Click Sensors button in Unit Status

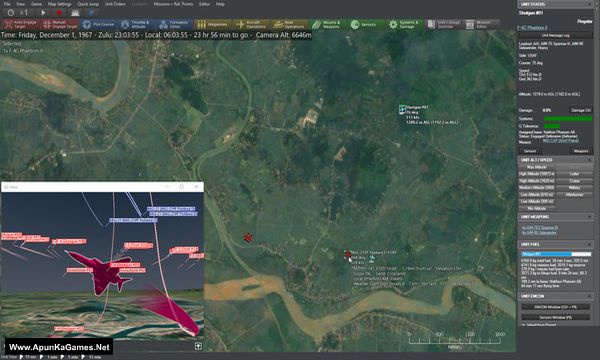[530, 151]
